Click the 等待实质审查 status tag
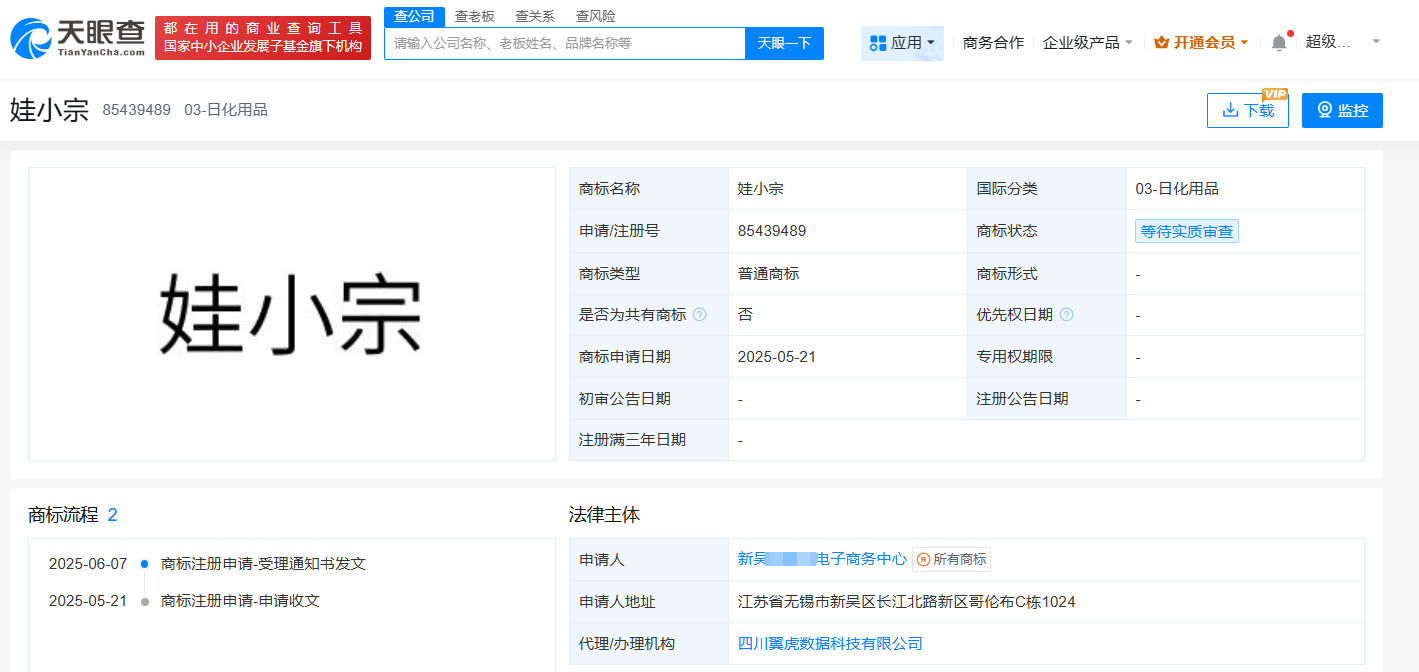Screen dimensions: 1419x672 coord(1186,231)
